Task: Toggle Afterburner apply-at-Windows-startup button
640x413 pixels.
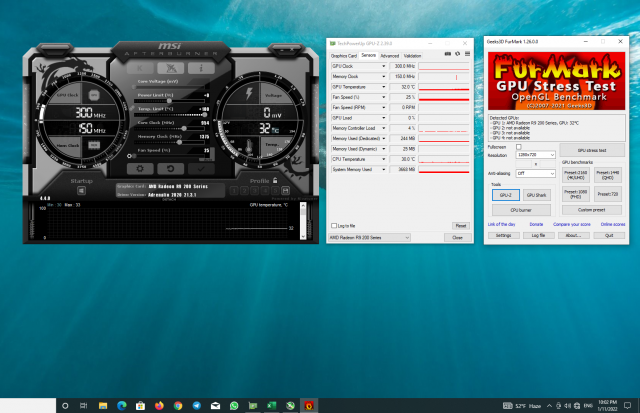Action: (x=81, y=191)
